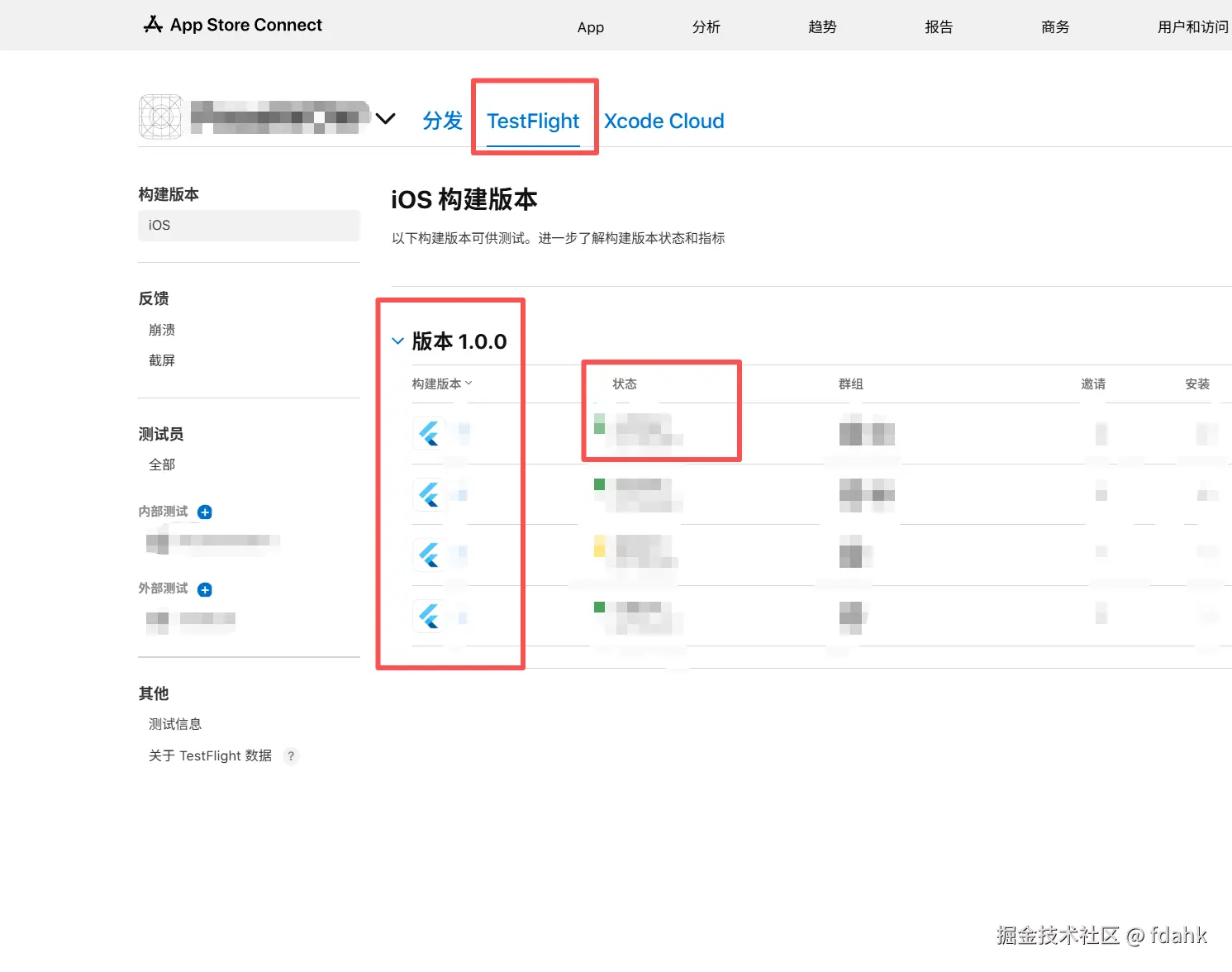
Task: Collapse the 版本 1.0.0 section chevron
Action: tap(397, 341)
